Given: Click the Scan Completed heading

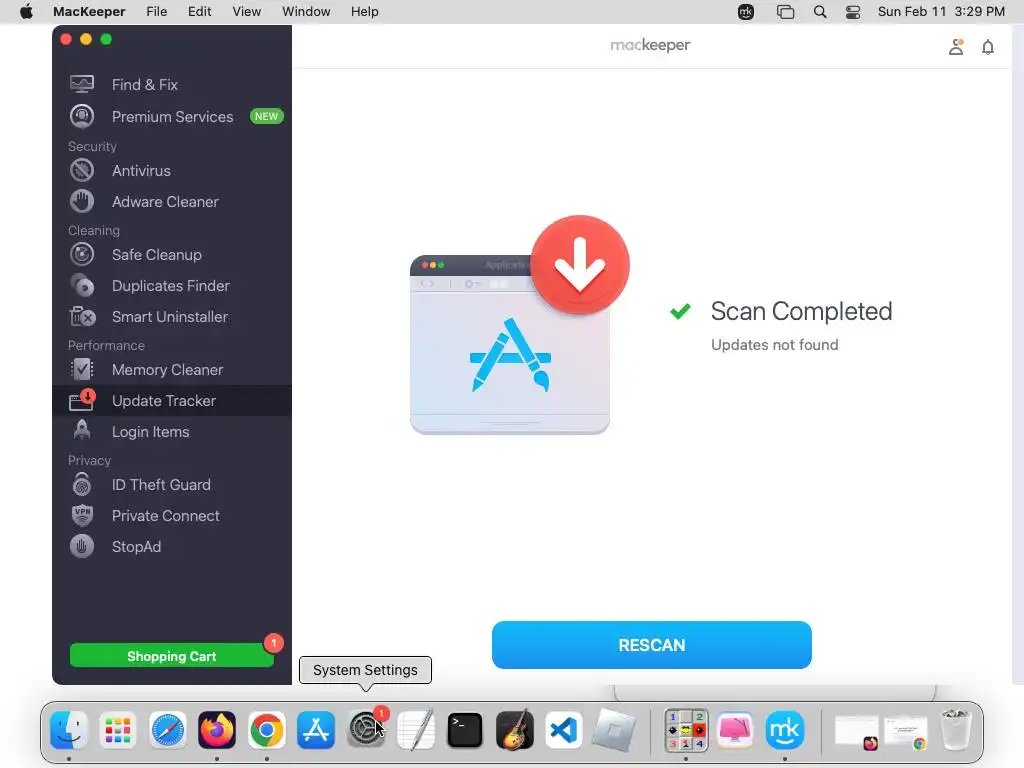Looking at the screenshot, I should [x=801, y=311].
